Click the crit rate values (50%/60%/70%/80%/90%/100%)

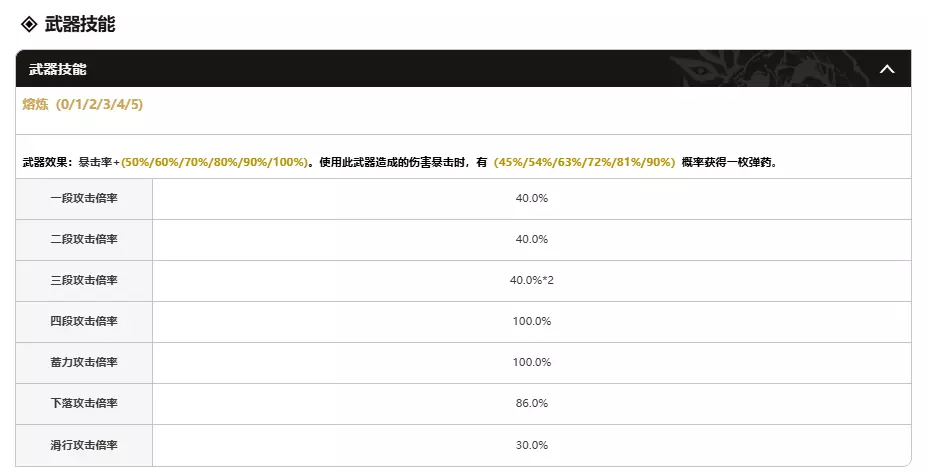pos(214,161)
